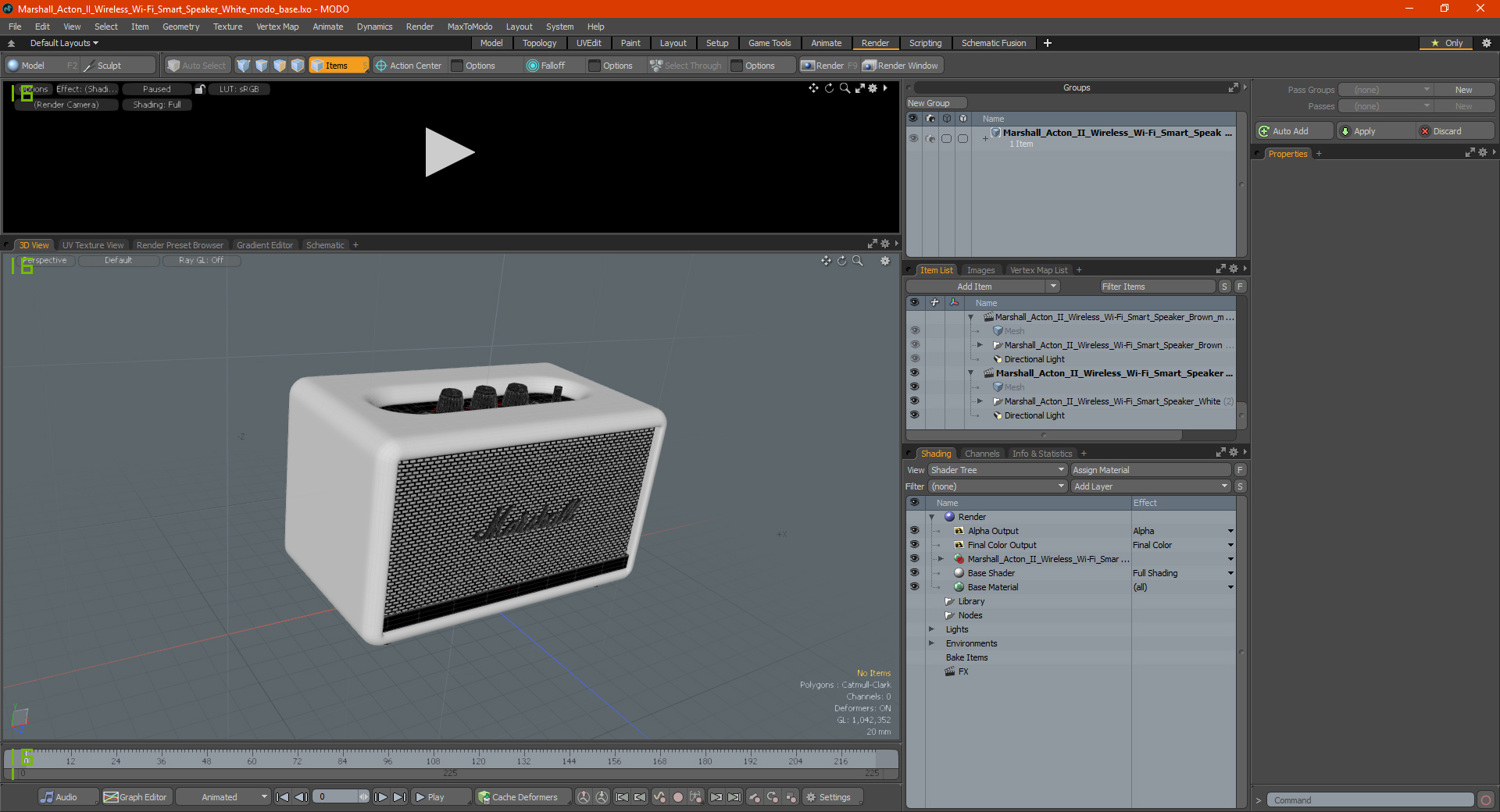
Task: Toggle visibility of Final Color Output
Action: tap(914, 545)
